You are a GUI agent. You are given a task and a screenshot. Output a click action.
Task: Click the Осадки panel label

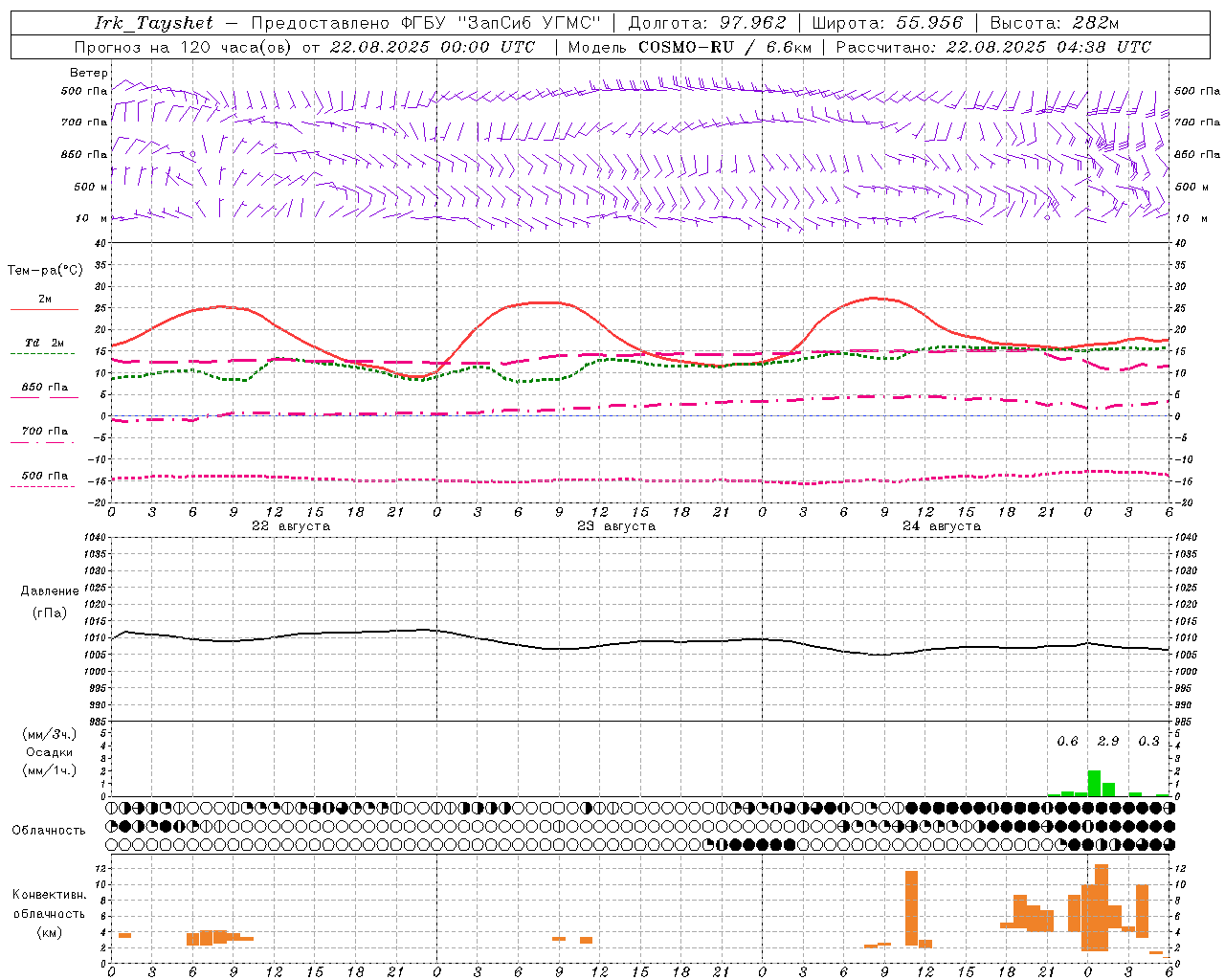pos(50,752)
